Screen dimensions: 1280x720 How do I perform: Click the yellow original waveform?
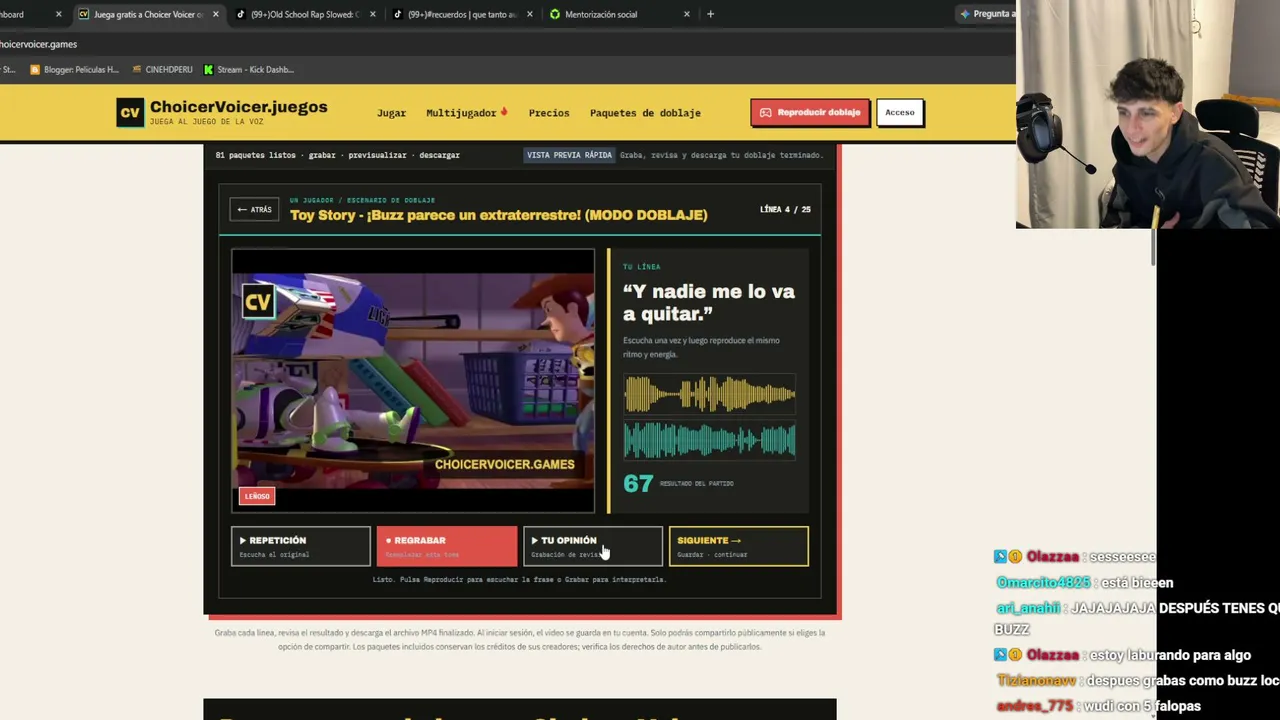[710, 395]
